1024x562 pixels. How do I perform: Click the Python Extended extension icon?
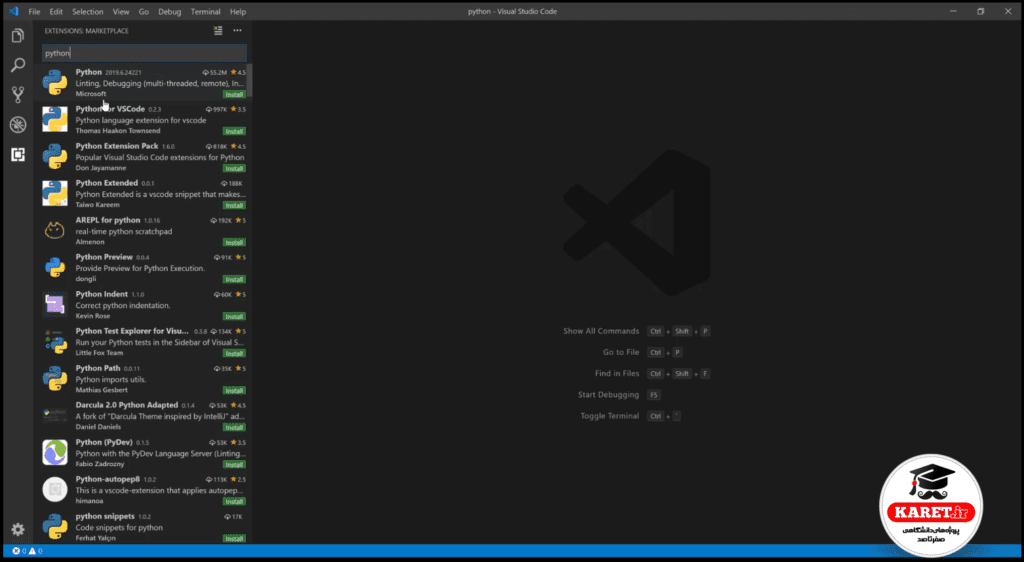(55, 193)
